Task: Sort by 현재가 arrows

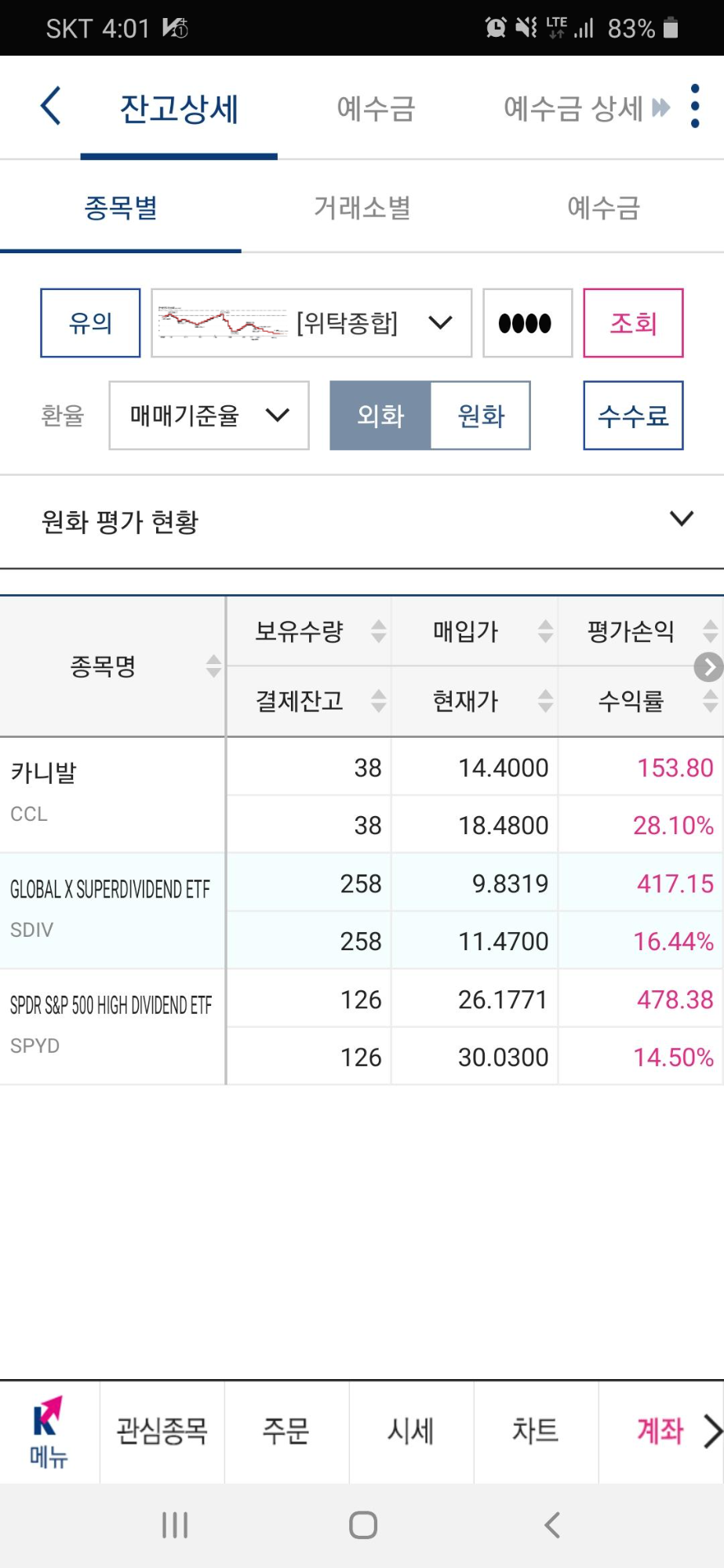Action: (546, 700)
